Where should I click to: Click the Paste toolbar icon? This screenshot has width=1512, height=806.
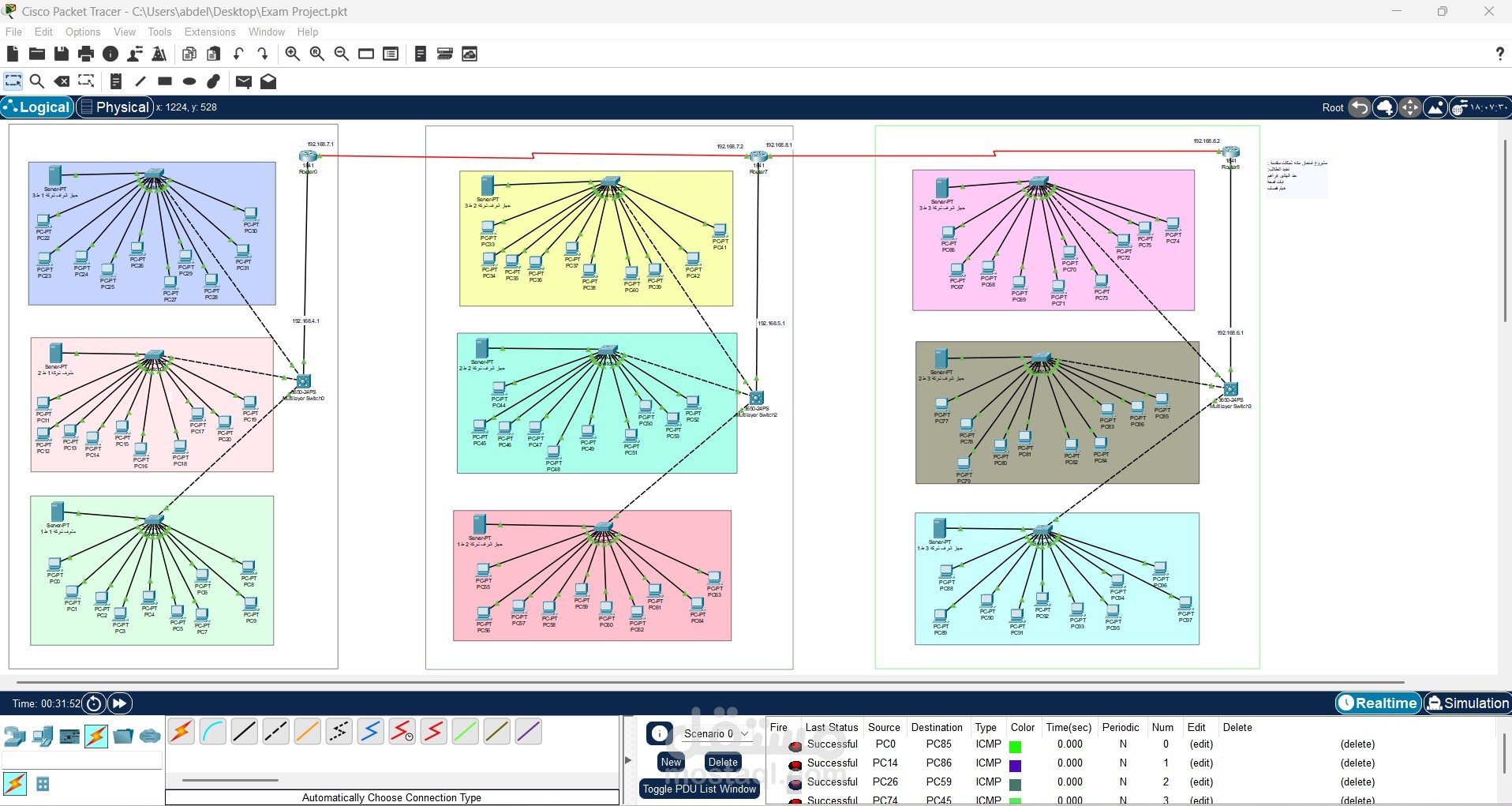(214, 54)
